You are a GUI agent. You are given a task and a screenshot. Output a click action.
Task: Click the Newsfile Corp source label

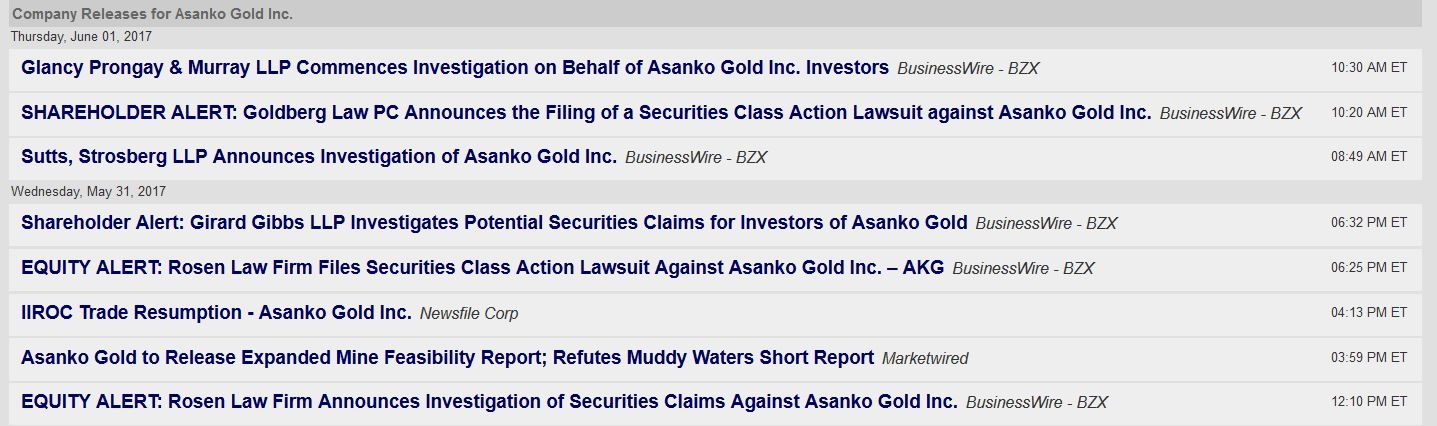[x=469, y=314]
